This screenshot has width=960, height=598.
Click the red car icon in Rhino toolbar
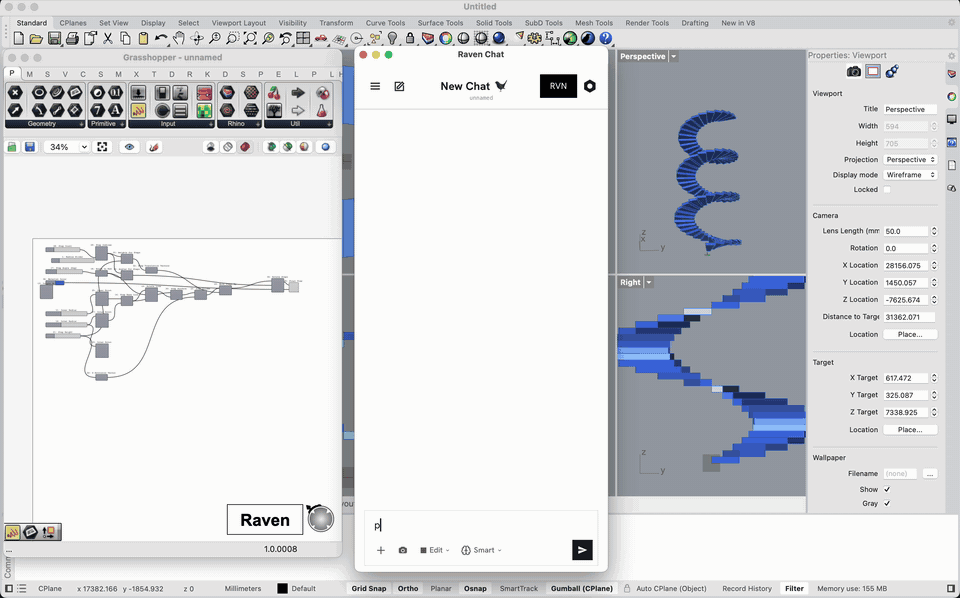(321, 39)
